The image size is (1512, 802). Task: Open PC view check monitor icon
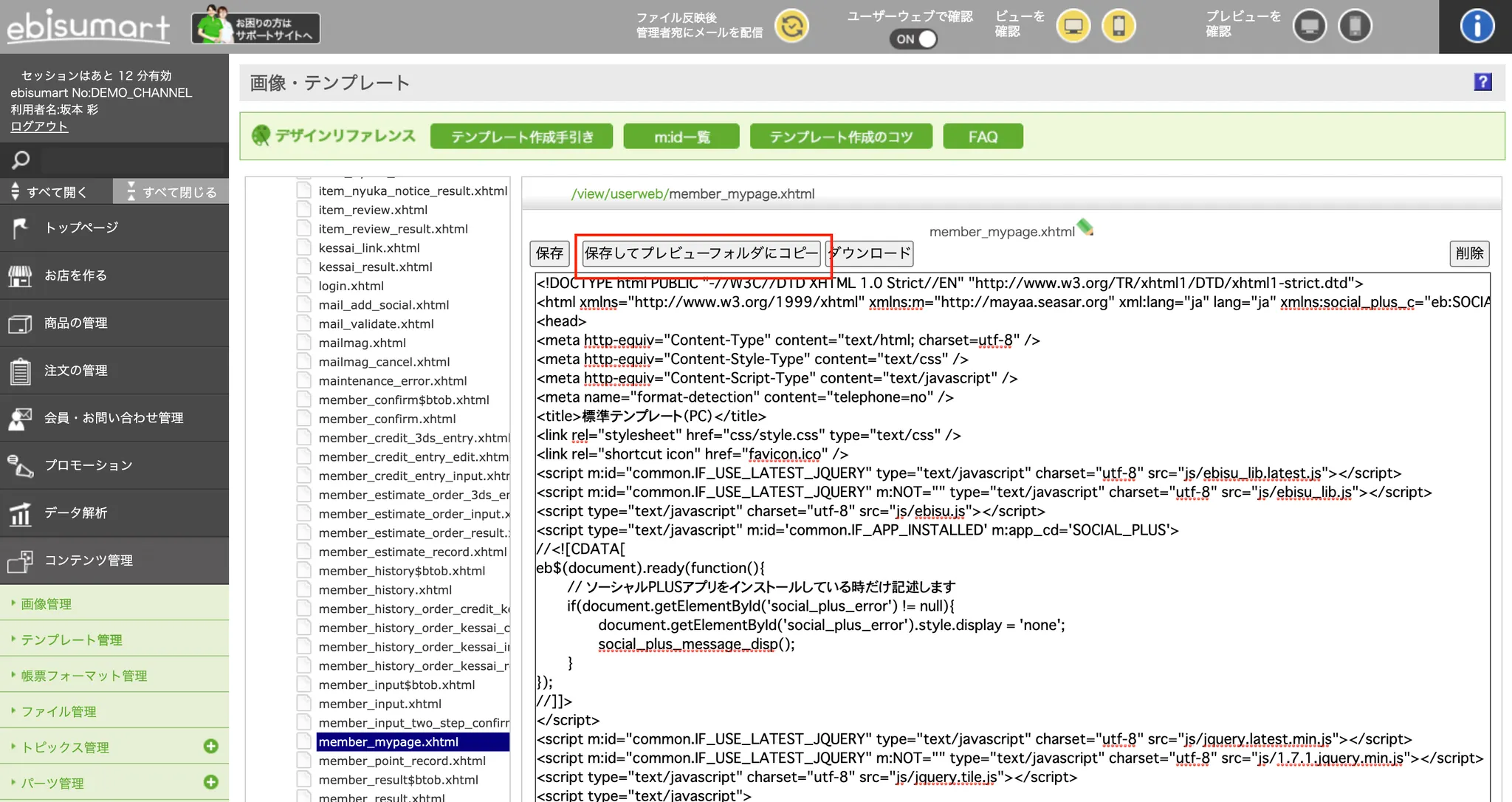1073,27
